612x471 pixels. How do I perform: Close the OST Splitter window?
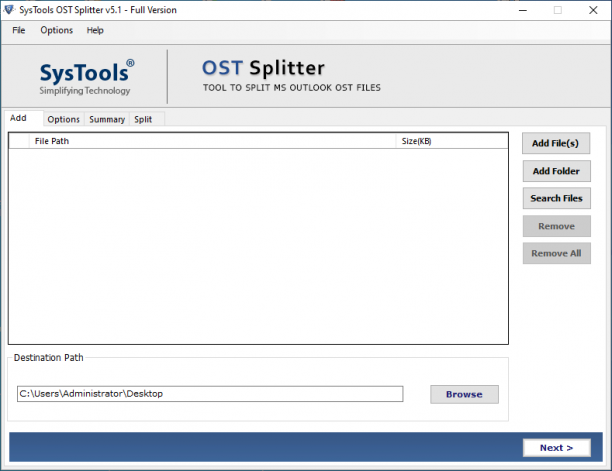[593, 10]
